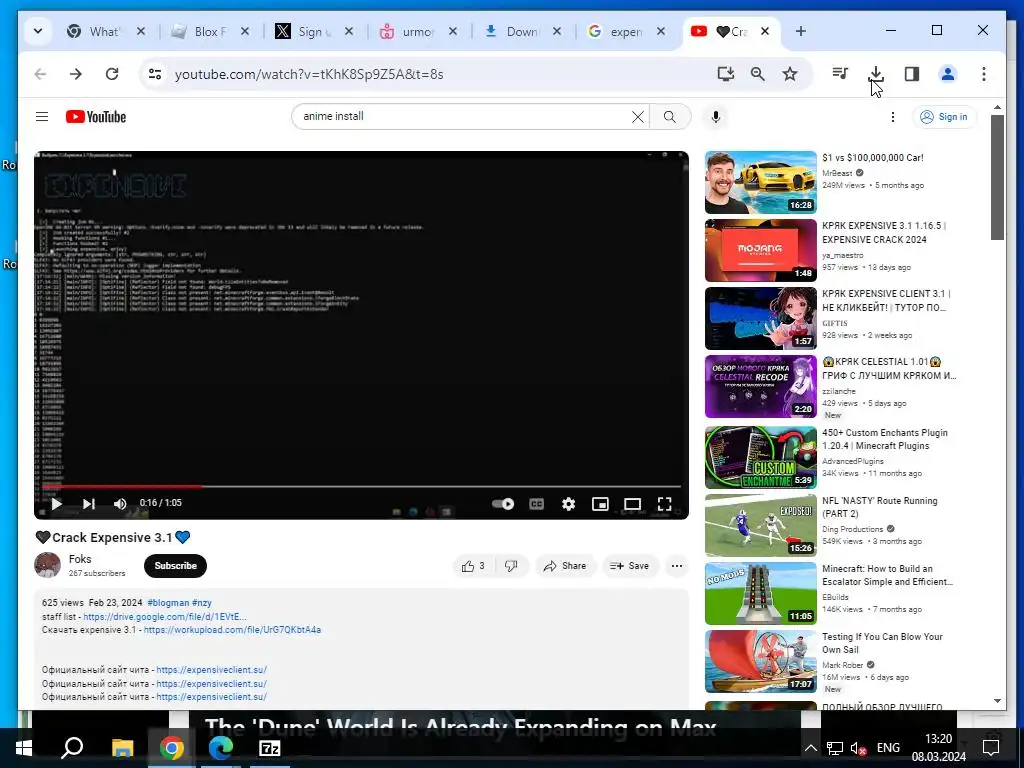
Task: Like the Crack Expensive video
Action: [x=473, y=566]
